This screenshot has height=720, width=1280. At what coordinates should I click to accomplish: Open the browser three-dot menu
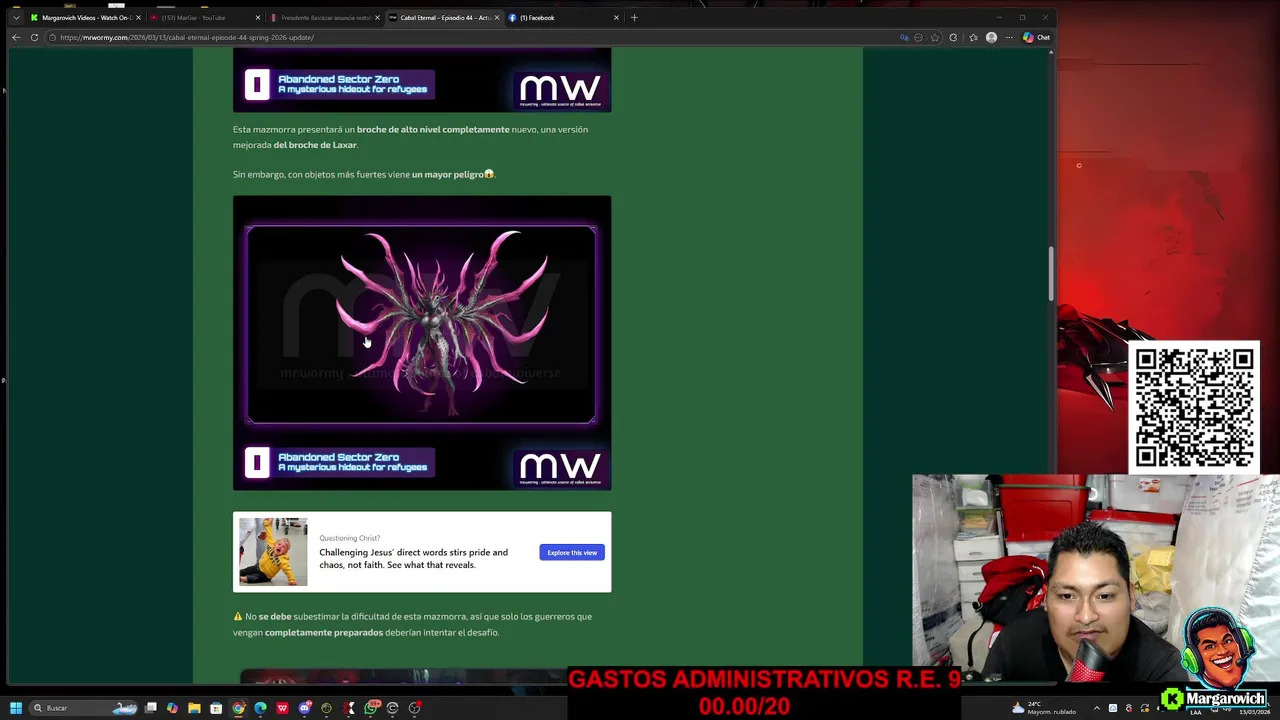point(1009,37)
